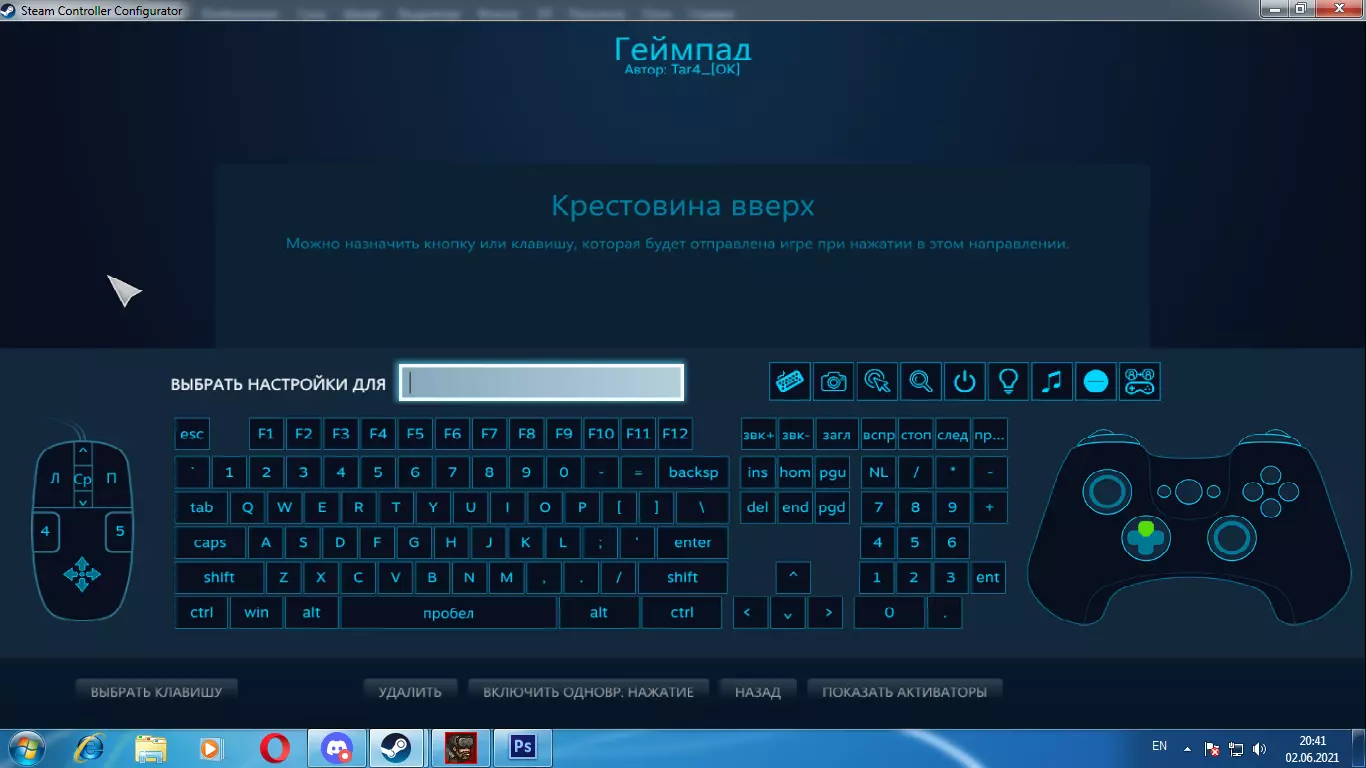Choose the right ctrl key
Screen dimensions: 1366x768
pyautogui.click(x=682, y=612)
